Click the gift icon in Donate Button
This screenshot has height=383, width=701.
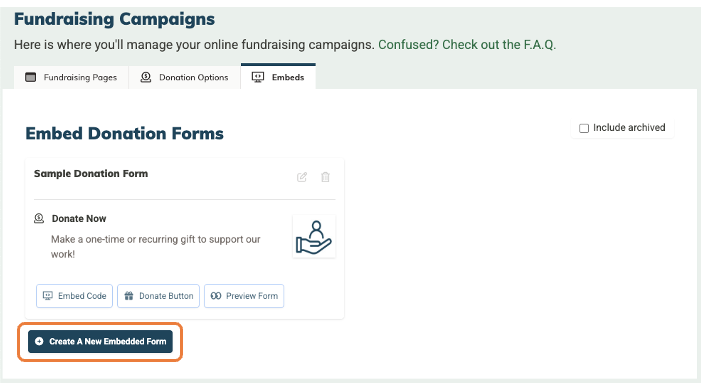[x=129, y=296]
